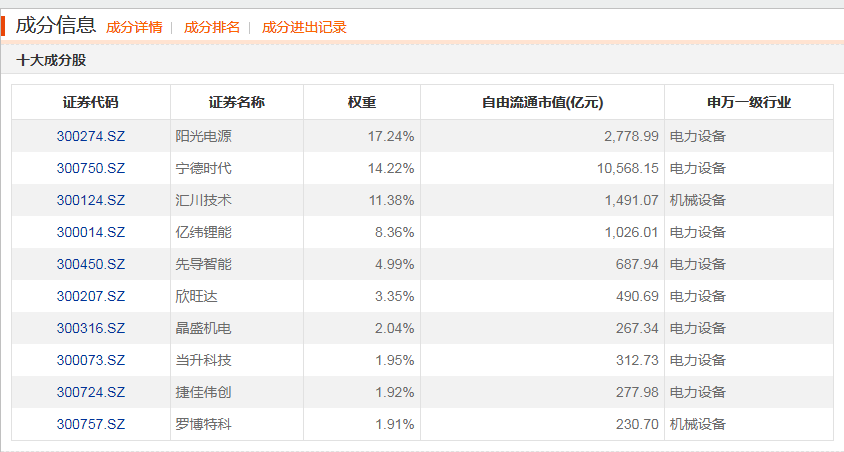Click the 17.24% weight value
Screen dimensions: 844x452
click(391, 136)
